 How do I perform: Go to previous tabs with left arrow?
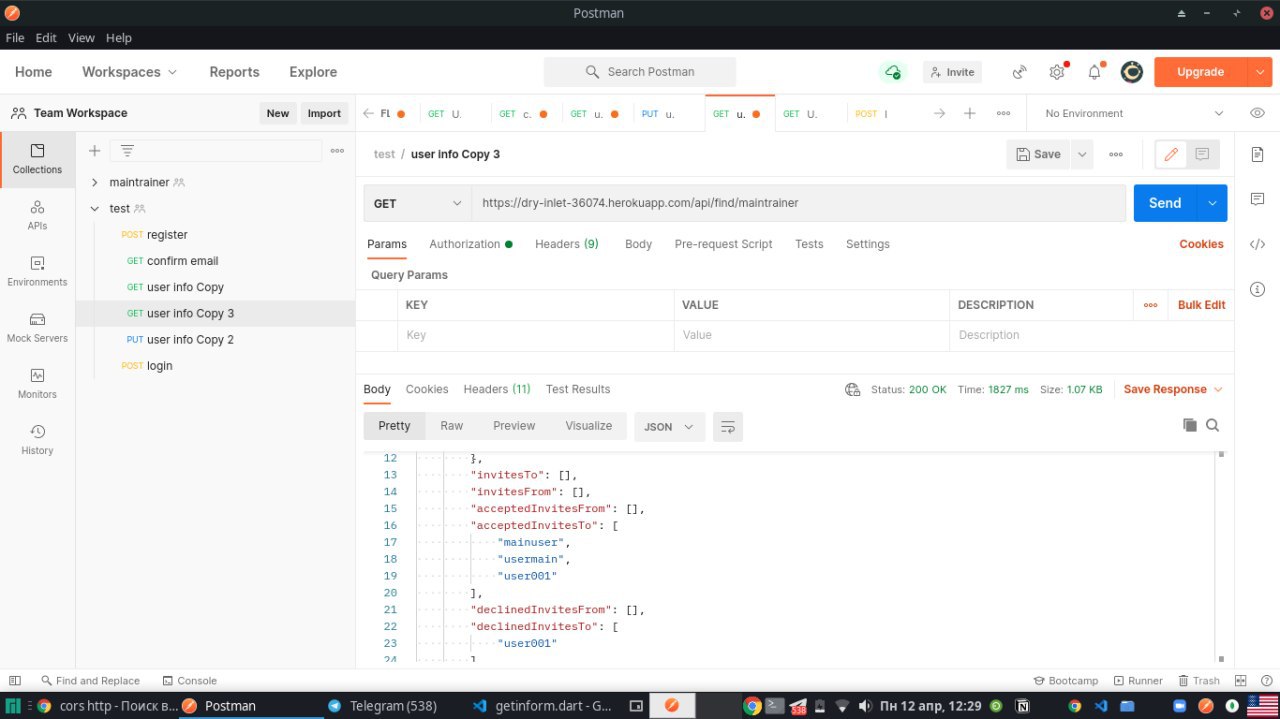pos(368,113)
